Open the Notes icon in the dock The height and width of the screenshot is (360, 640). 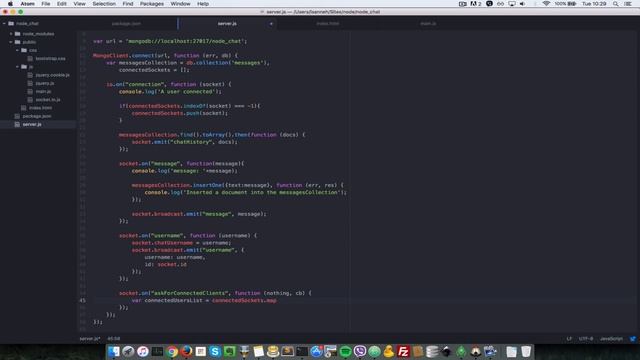tap(258, 351)
